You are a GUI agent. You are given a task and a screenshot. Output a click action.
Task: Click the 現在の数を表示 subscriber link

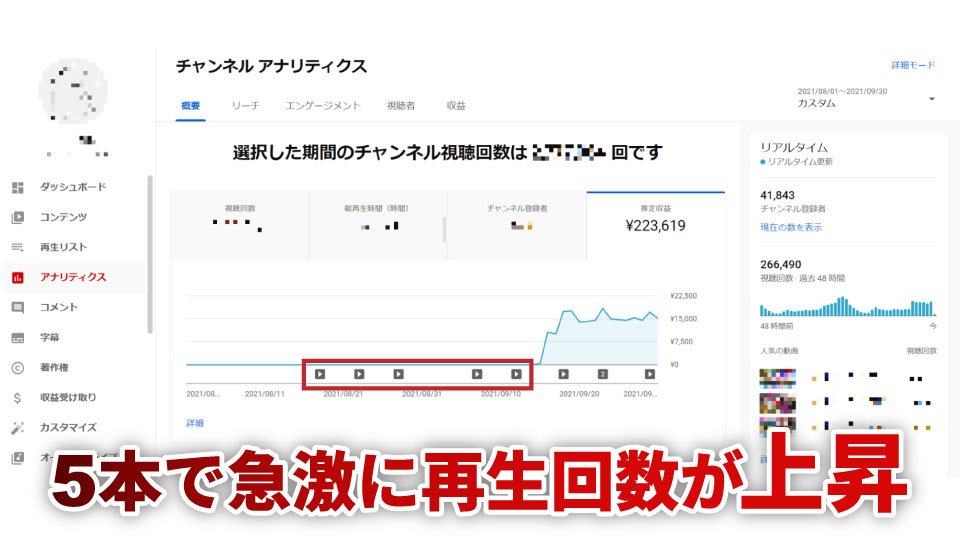[x=791, y=228]
